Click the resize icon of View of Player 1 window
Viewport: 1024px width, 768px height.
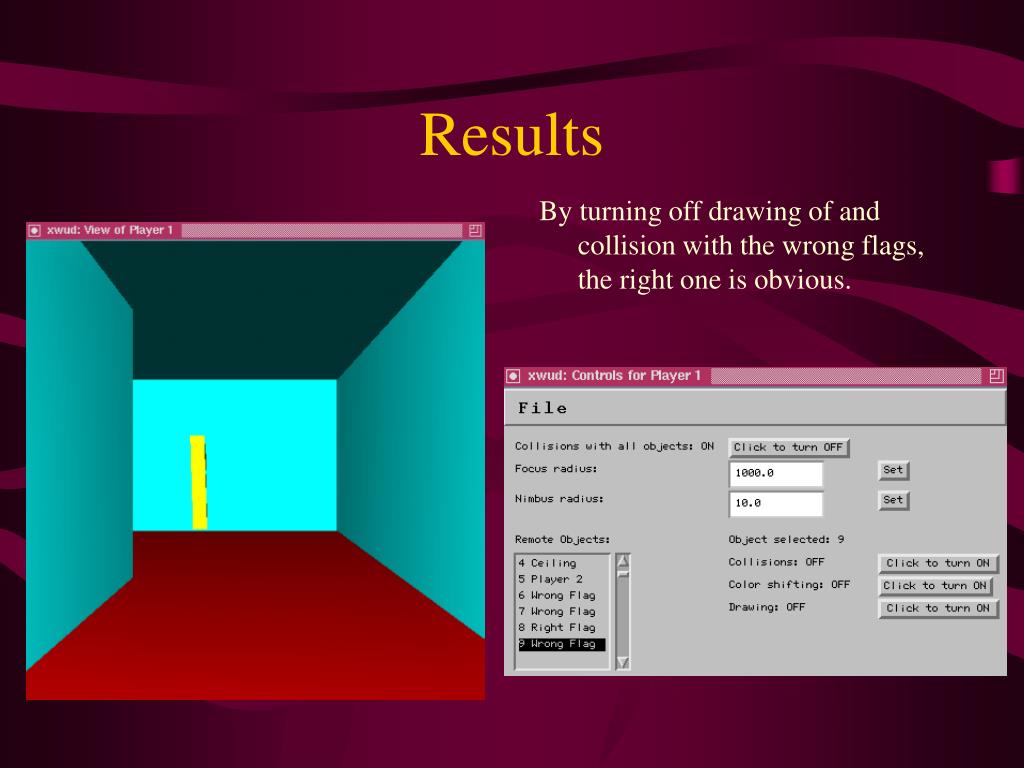coord(475,231)
